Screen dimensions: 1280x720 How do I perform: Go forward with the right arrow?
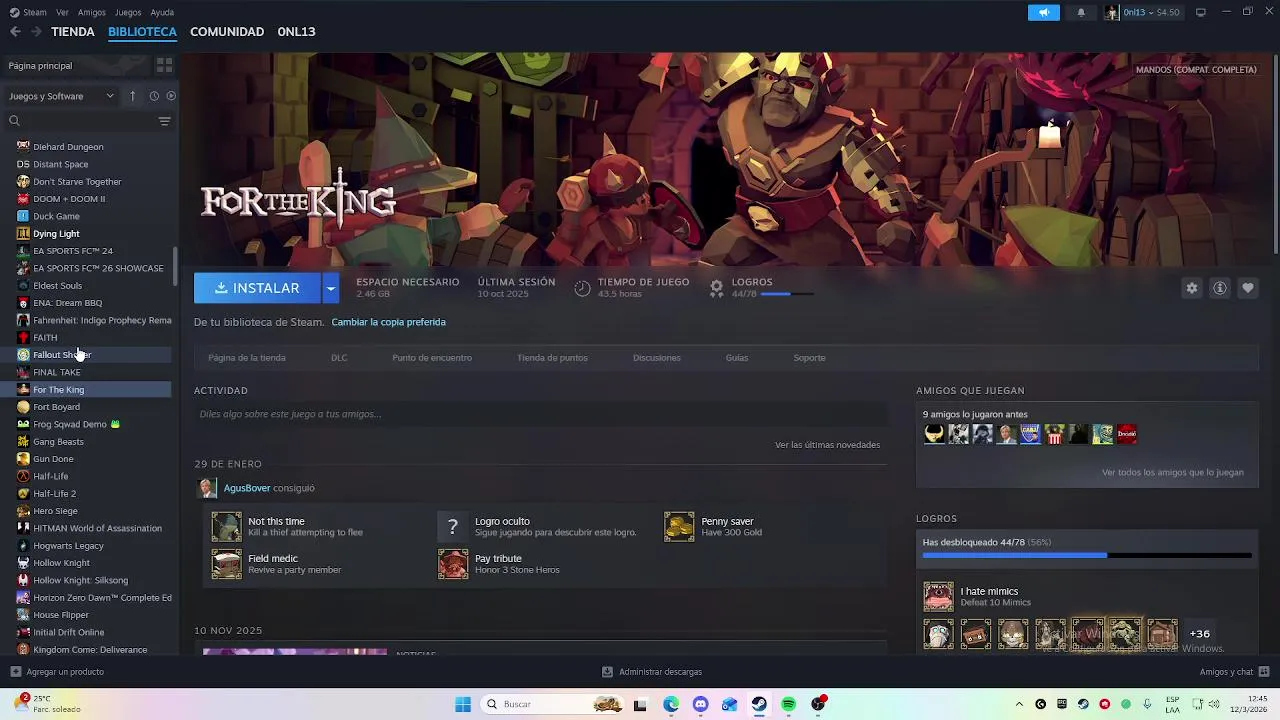point(36,32)
